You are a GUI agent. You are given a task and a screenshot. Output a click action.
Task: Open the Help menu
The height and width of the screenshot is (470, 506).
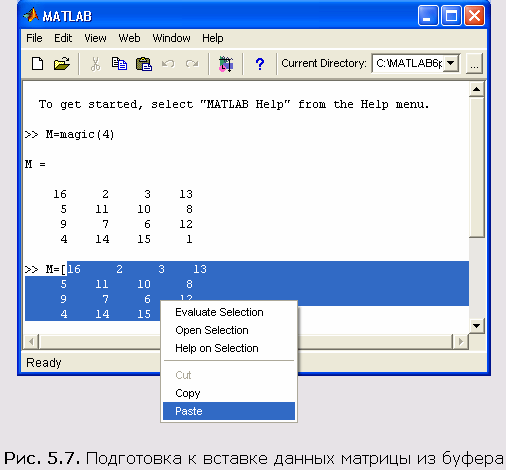(213, 38)
